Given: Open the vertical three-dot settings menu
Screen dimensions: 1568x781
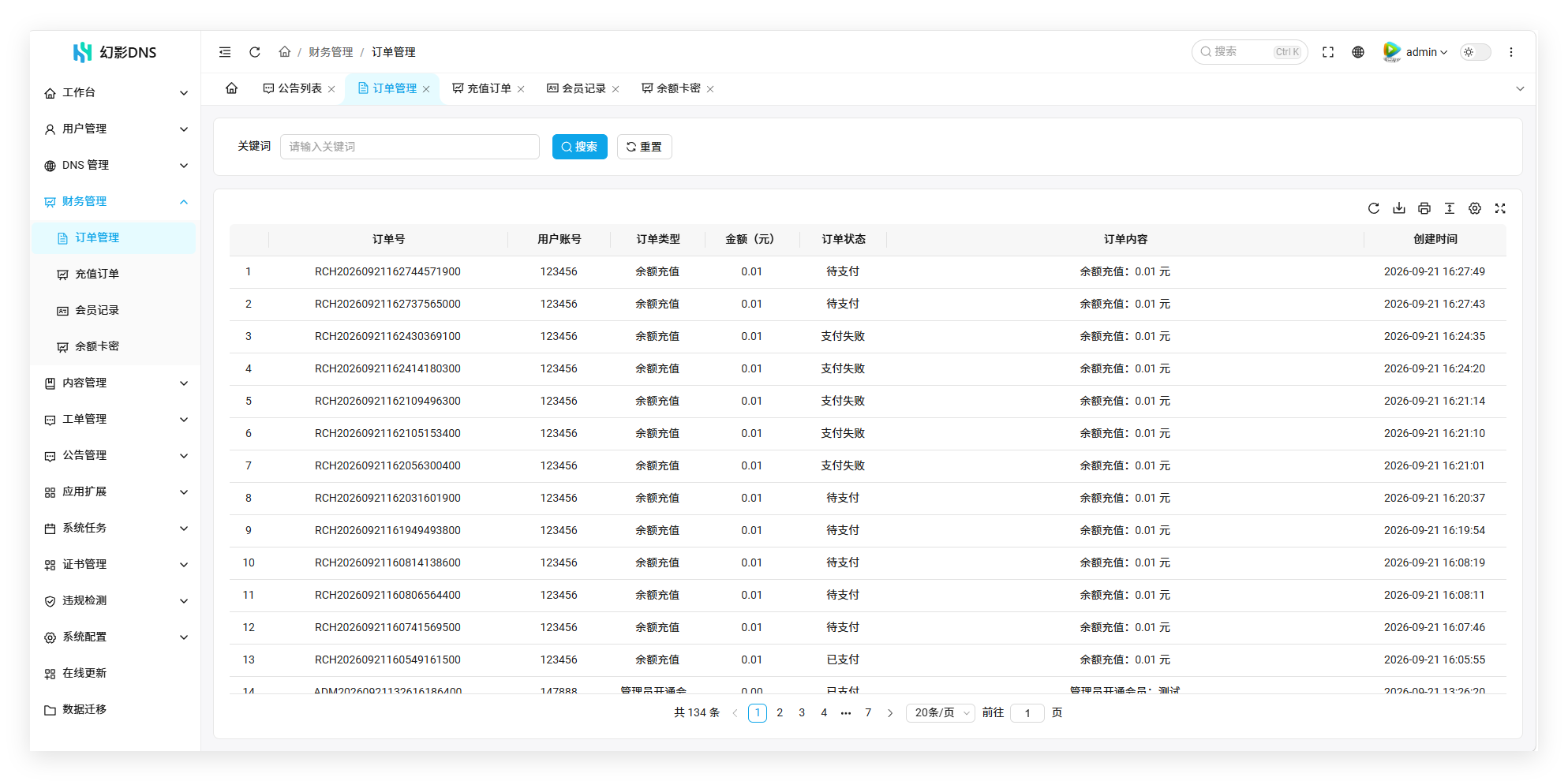Looking at the screenshot, I should click(x=1511, y=52).
